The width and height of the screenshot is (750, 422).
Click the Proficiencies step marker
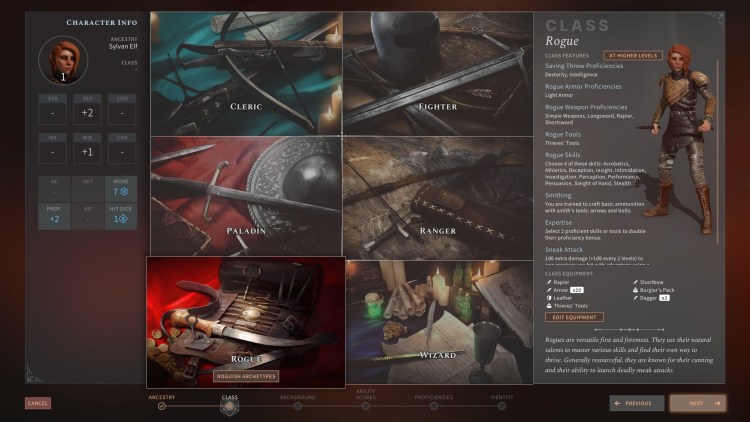tap(433, 406)
